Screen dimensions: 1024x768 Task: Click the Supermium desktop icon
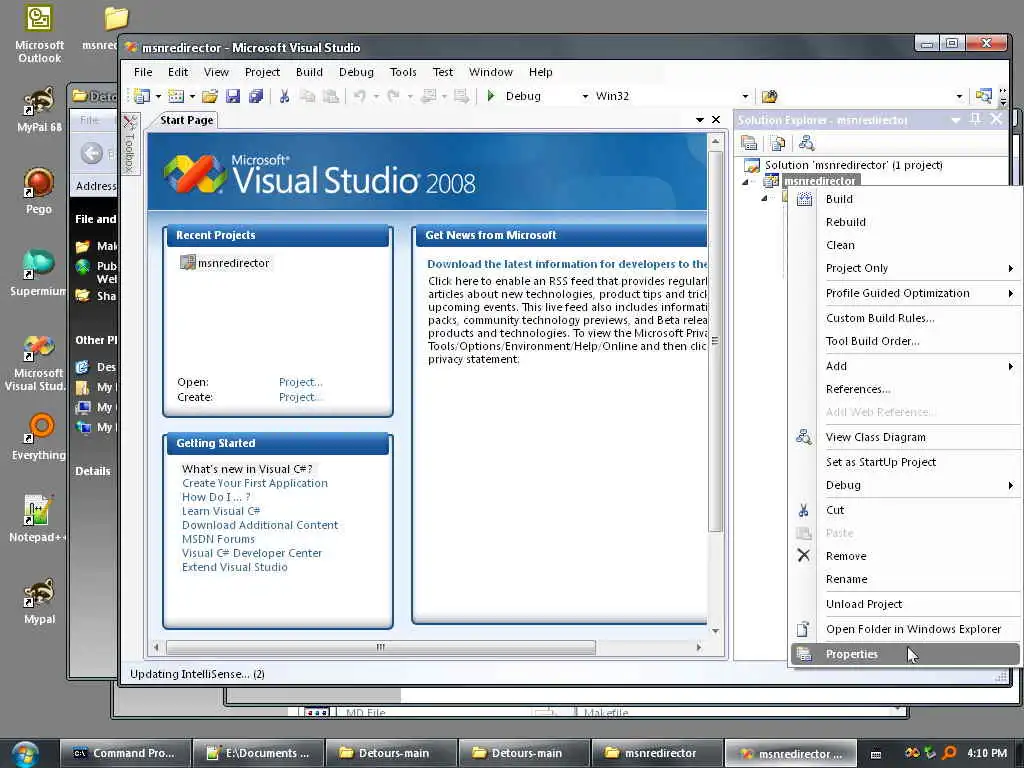point(38,272)
